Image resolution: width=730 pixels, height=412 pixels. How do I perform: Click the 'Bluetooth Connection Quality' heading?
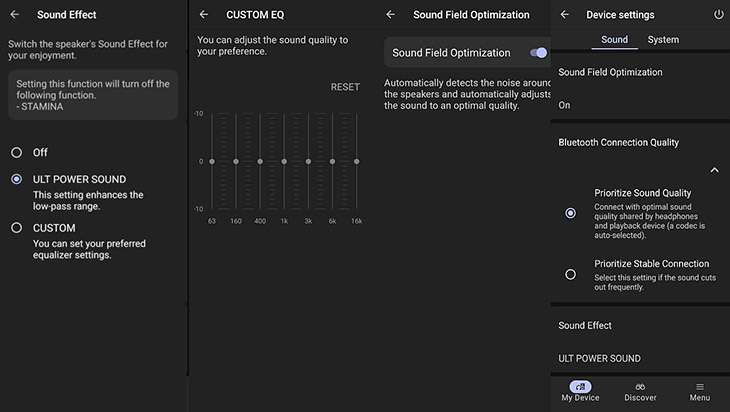click(x=618, y=142)
